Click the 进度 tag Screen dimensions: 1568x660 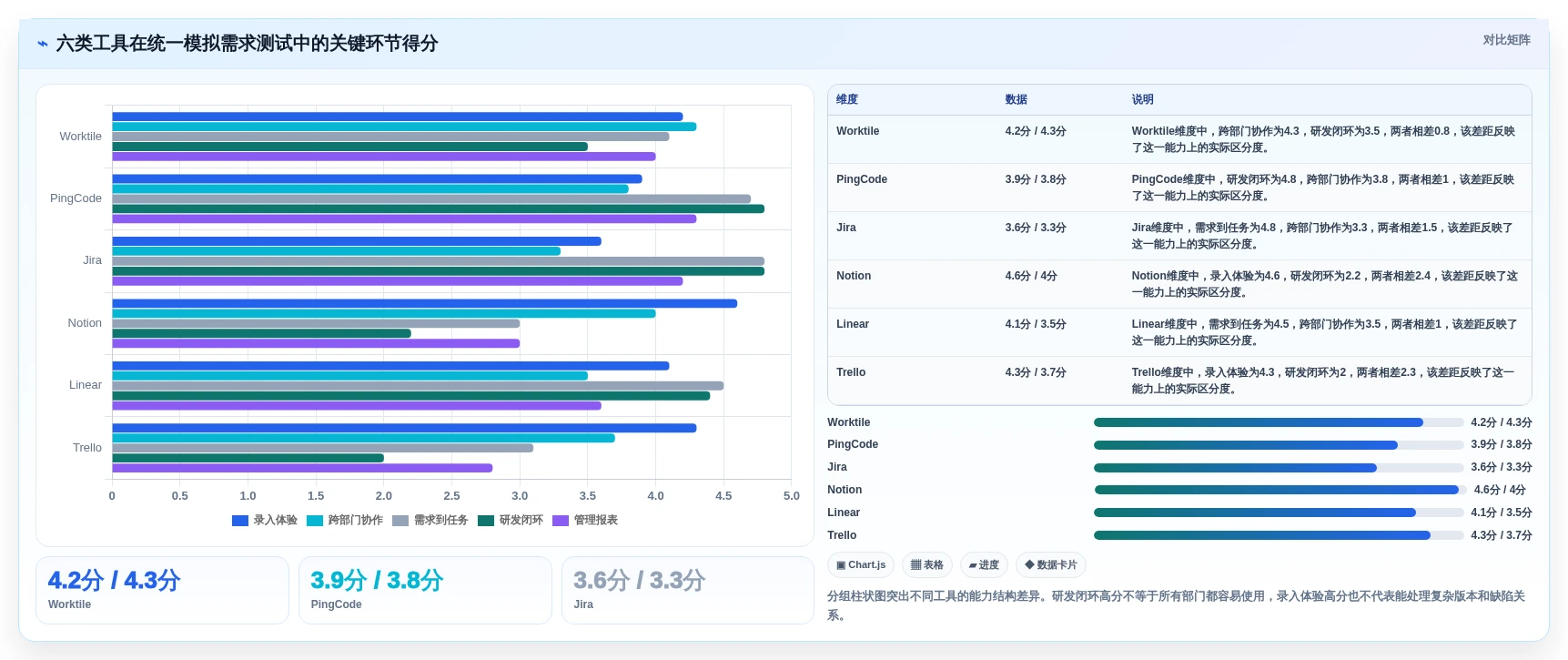pyautogui.click(x=984, y=565)
